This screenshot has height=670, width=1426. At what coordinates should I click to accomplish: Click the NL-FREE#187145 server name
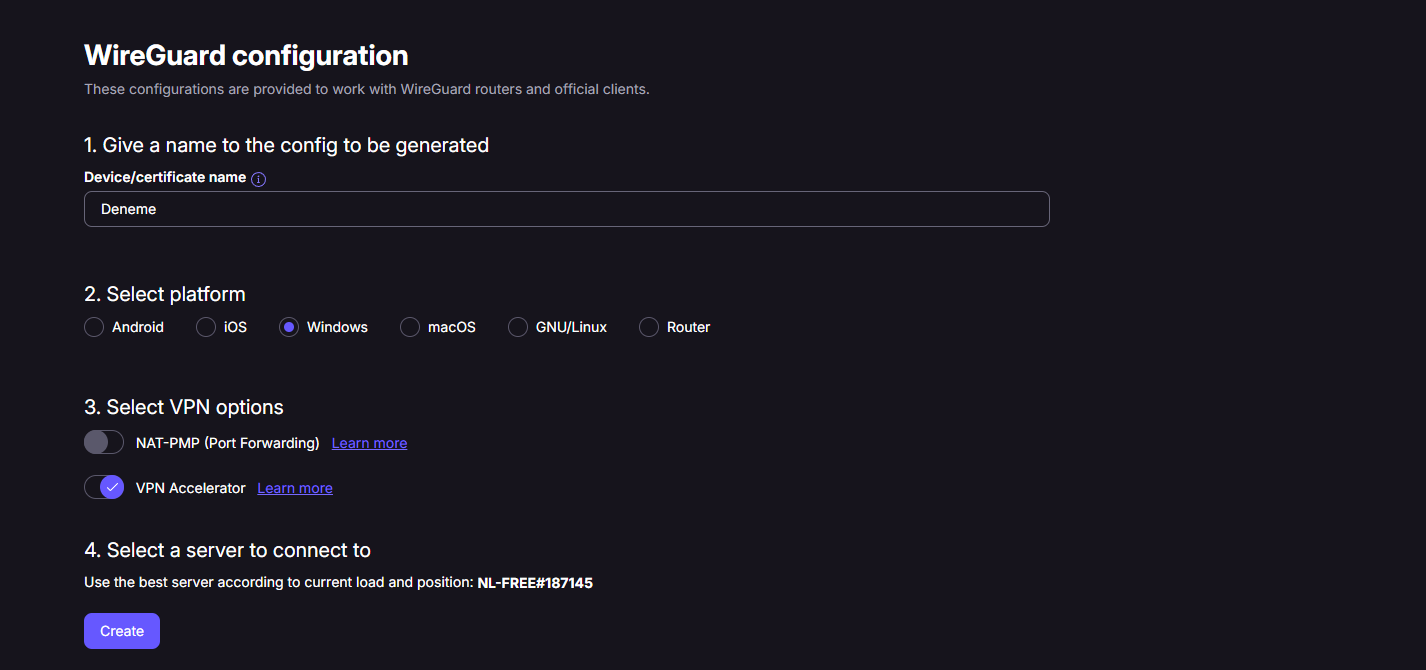coord(535,582)
